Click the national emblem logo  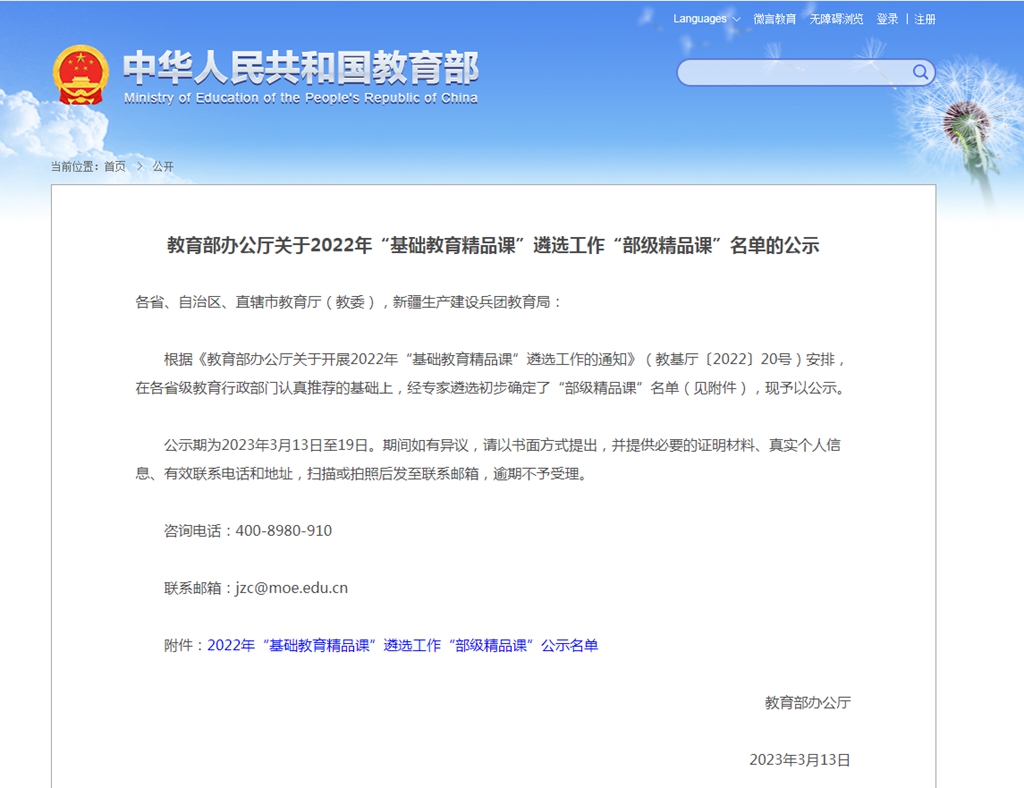pos(81,75)
